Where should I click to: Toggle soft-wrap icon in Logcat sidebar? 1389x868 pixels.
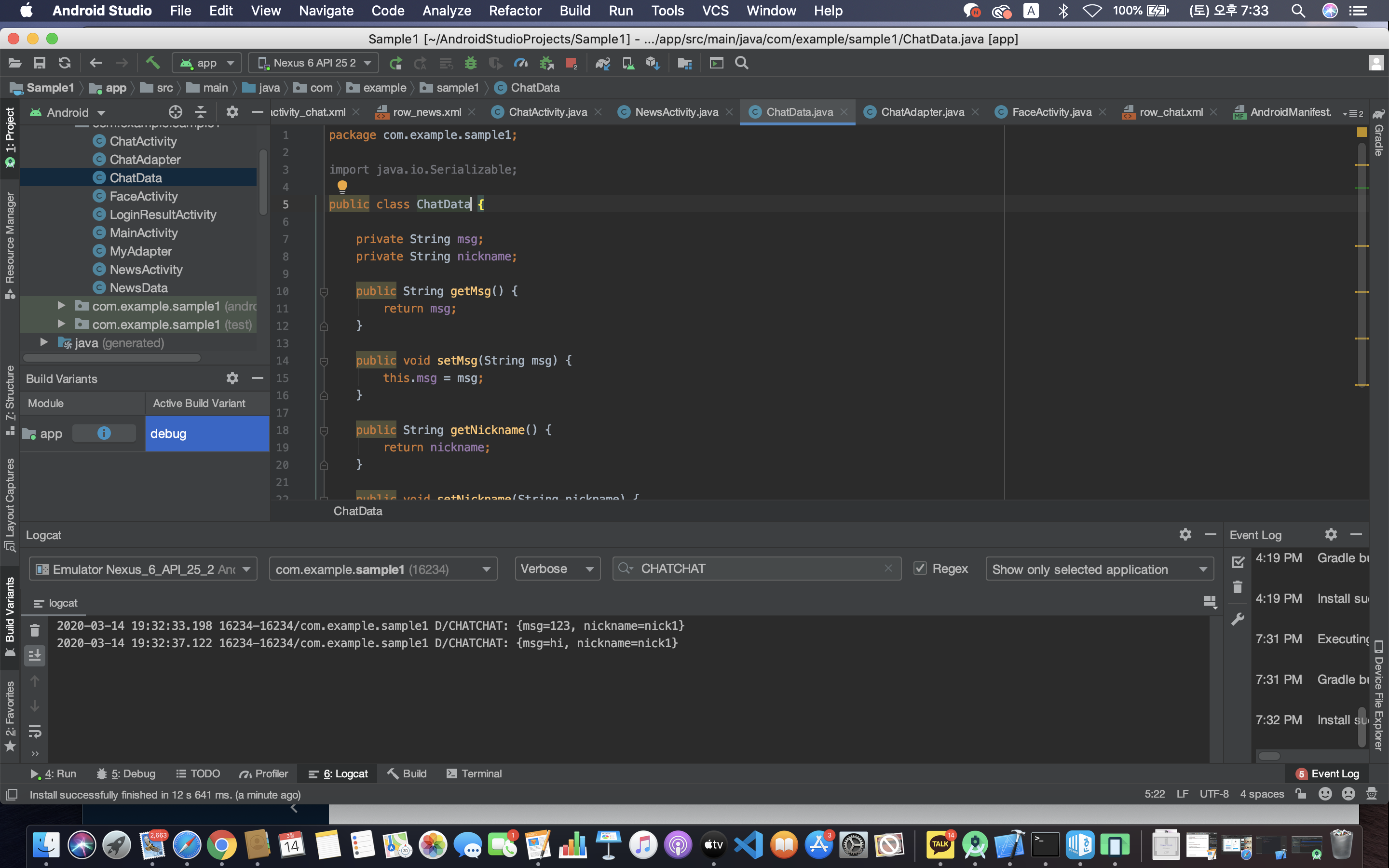pyautogui.click(x=34, y=732)
